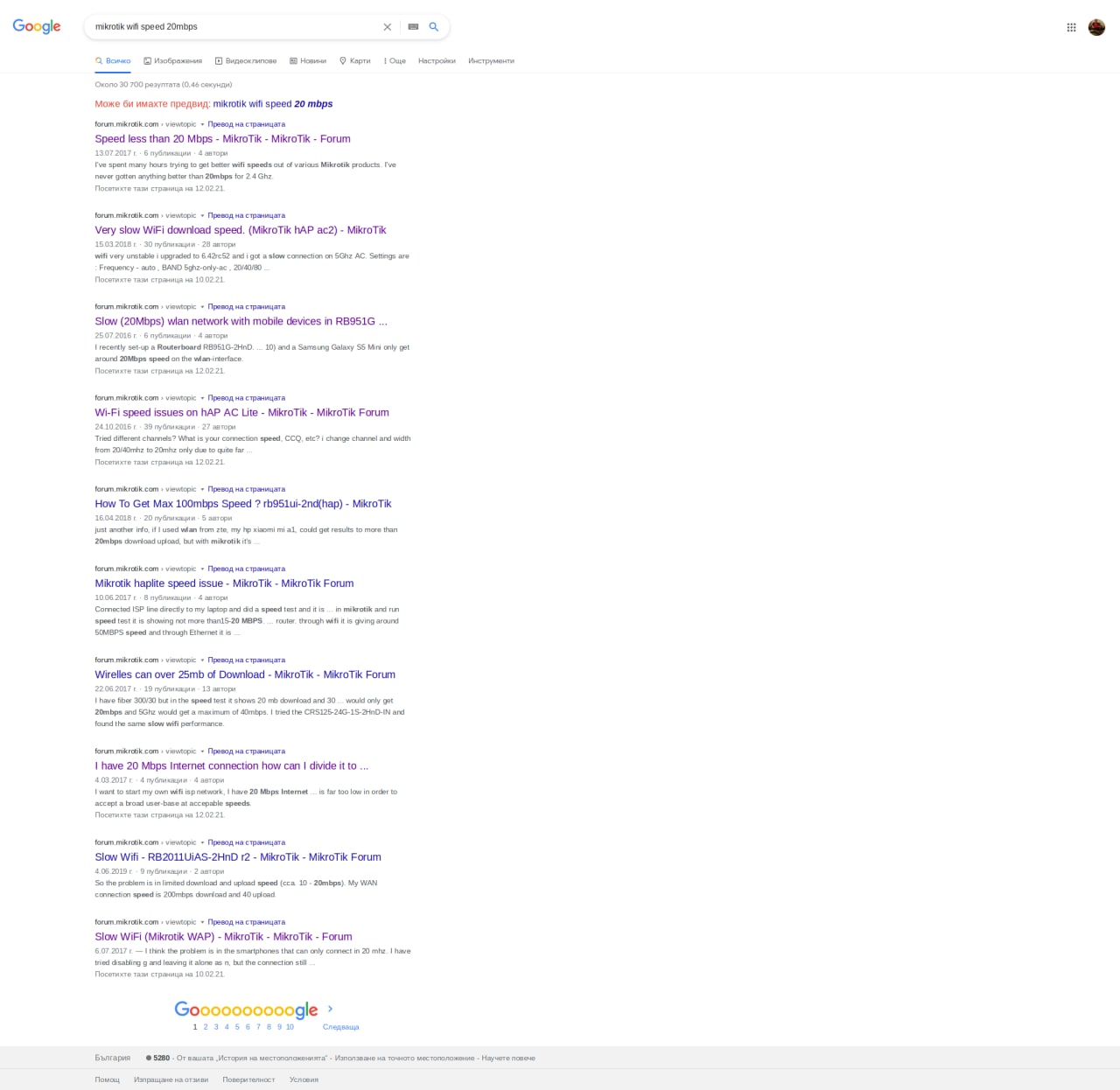The image size is (1120, 1090).
Task: Open Поверителност footer link
Action: [x=248, y=1080]
